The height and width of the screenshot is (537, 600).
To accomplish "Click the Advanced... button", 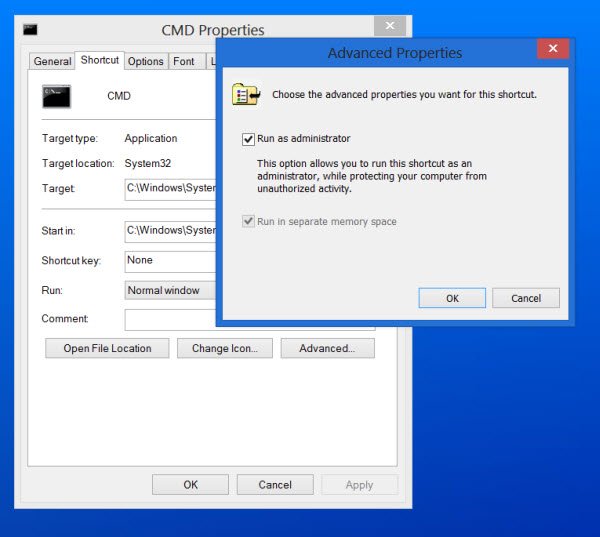I will point(328,348).
